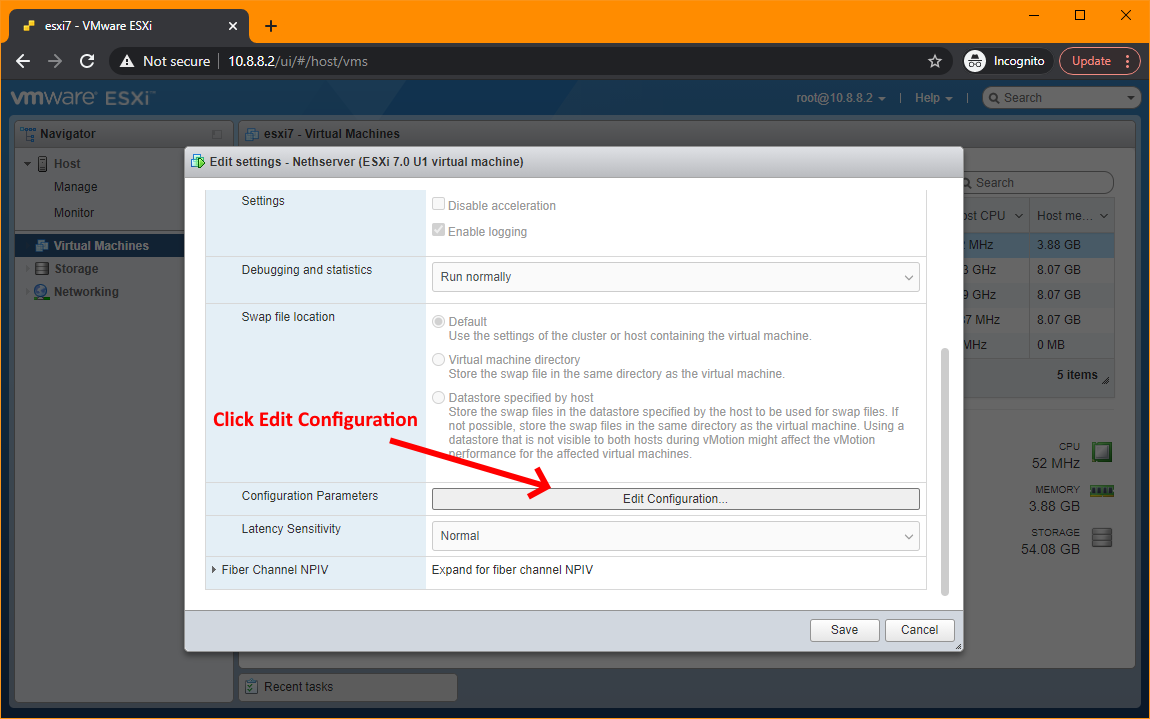
Task: Minimize the Navigator panel
Action: [216, 134]
